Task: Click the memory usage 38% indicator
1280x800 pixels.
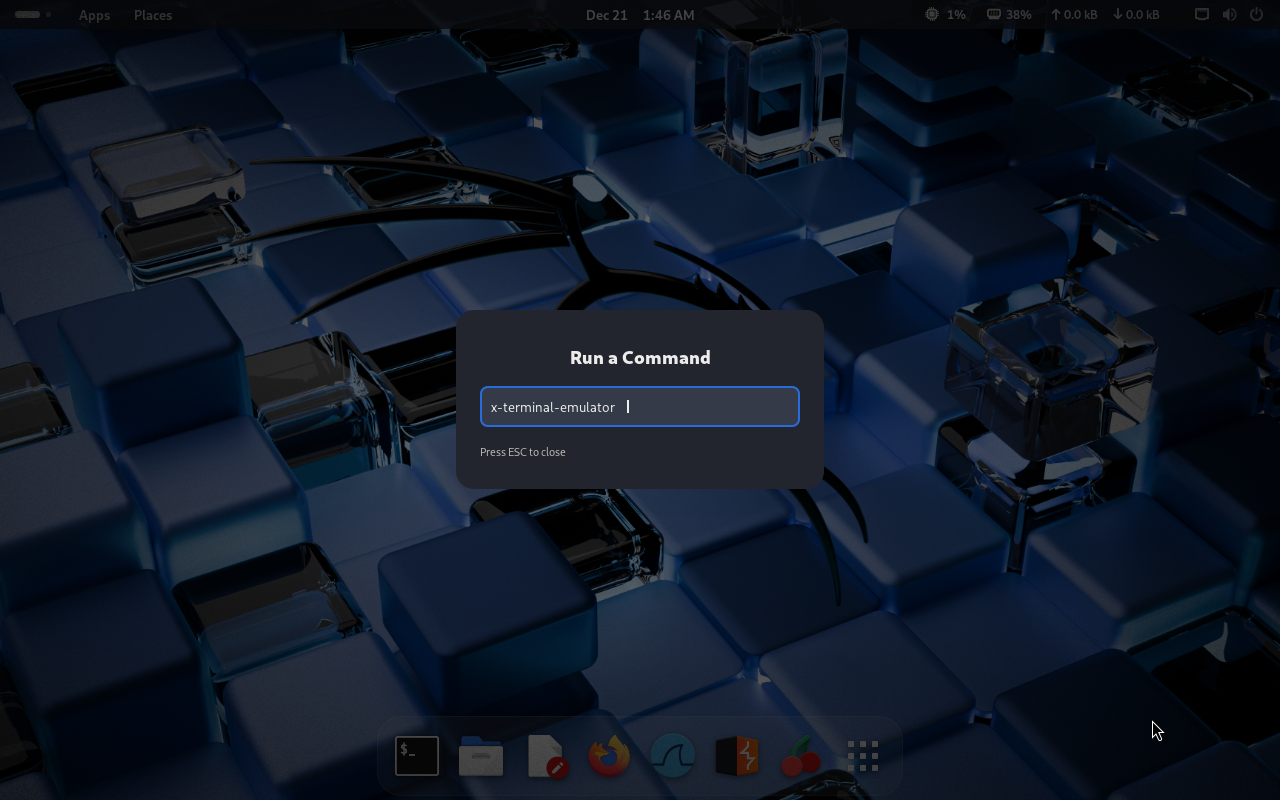Action: tap(1009, 15)
